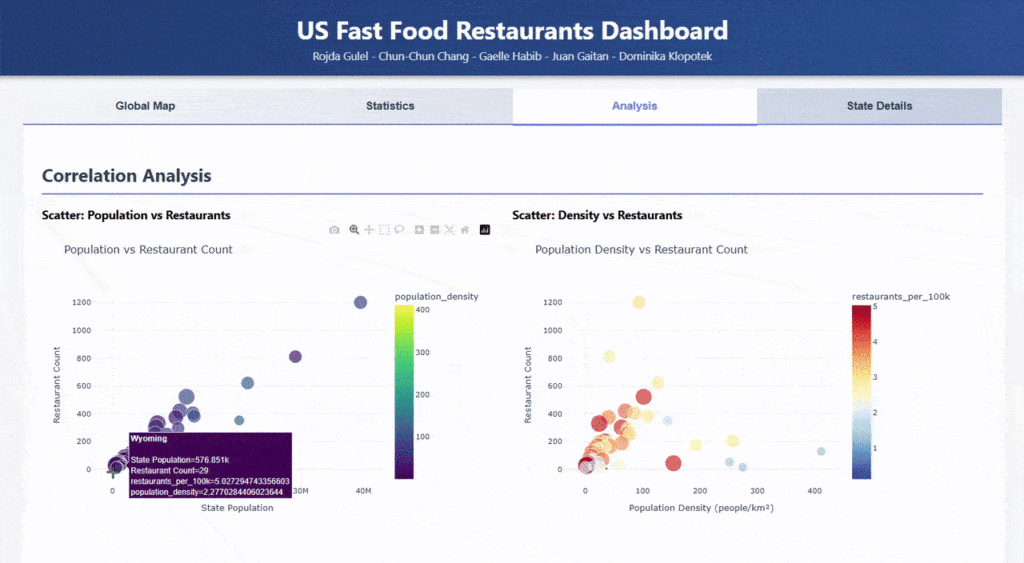Click the Zoom In plus icon

coord(419,230)
